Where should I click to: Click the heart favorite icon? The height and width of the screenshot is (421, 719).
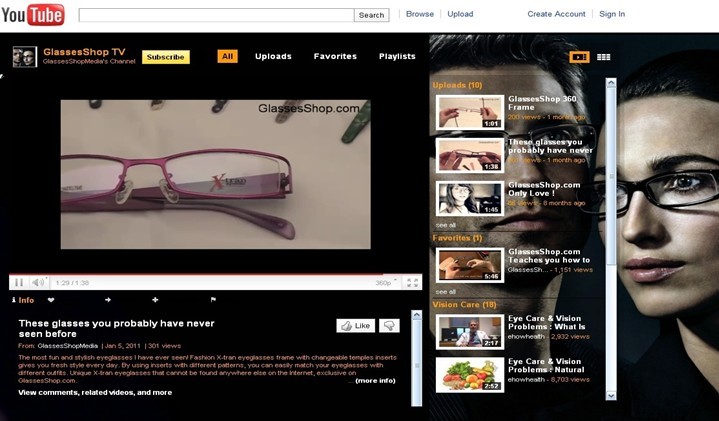[51, 300]
